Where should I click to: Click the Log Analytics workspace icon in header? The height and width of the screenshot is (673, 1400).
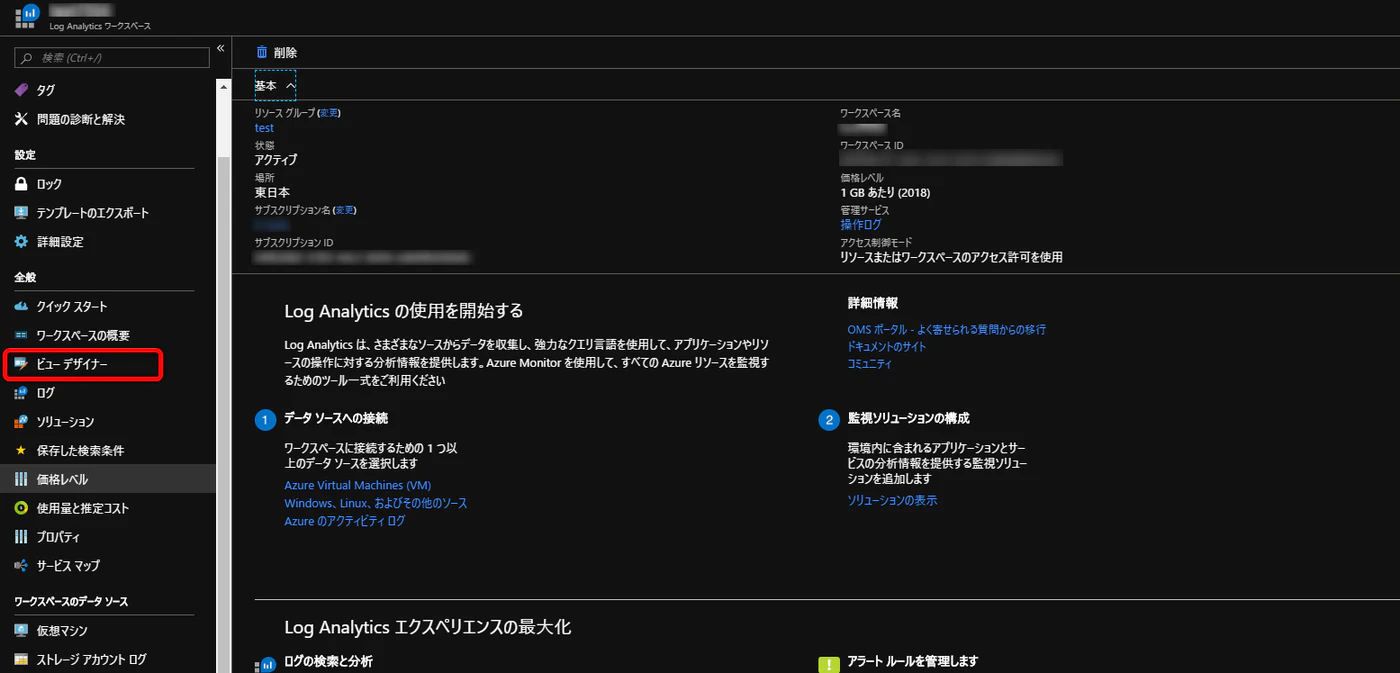tap(26, 17)
